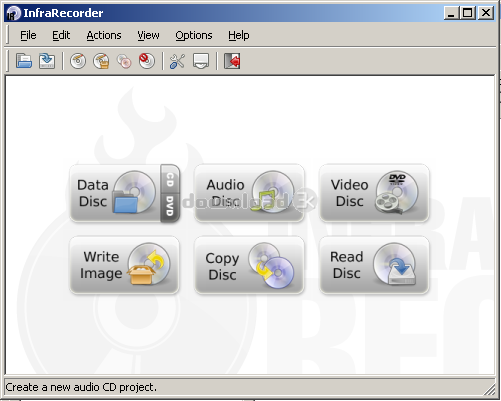This screenshot has width=501, height=401.
Task: Click the Save project toolbar icon
Action: pos(47,61)
